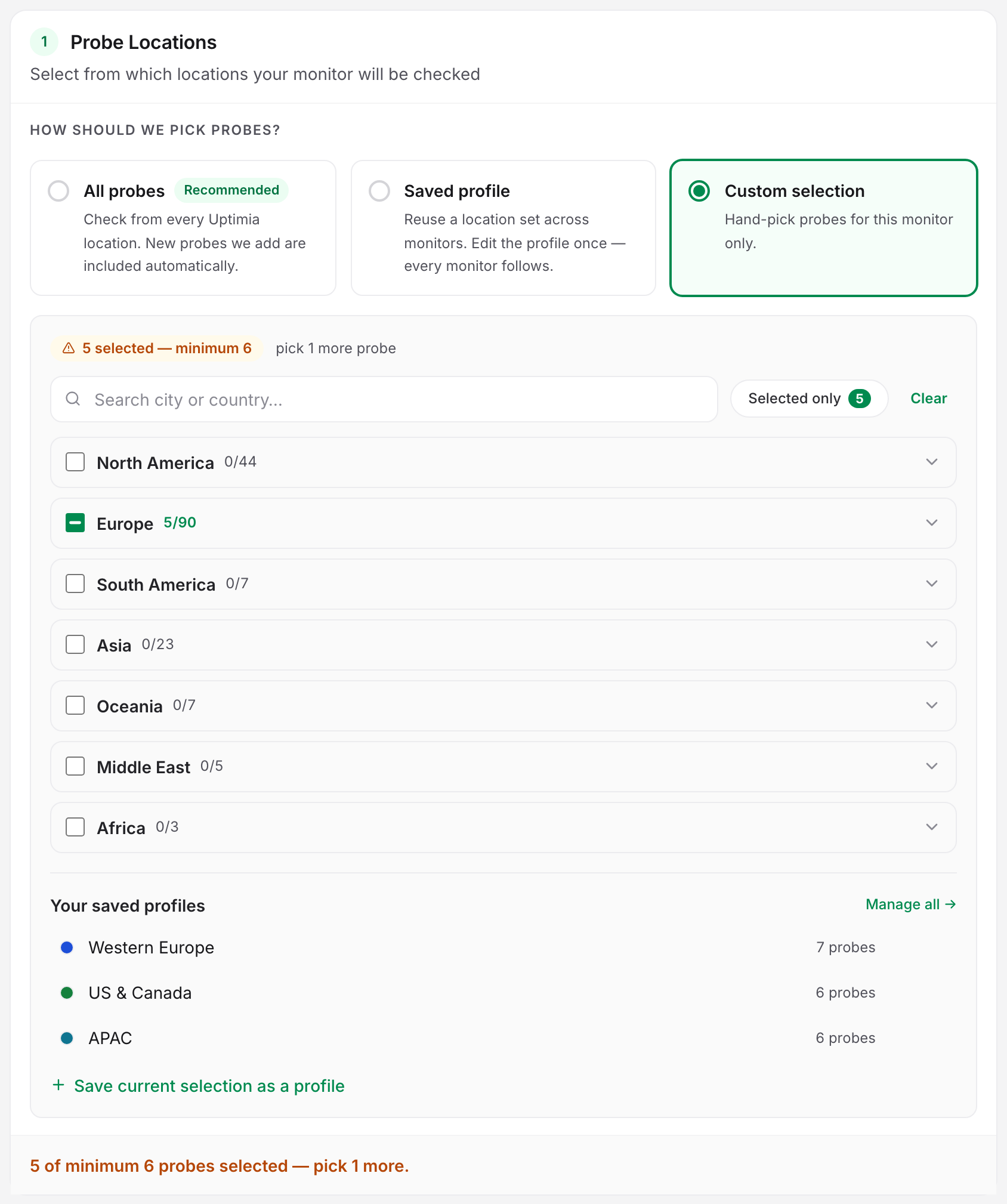The image size is (1007, 1204).
Task: Select the Saved profile radio option
Action: click(379, 191)
